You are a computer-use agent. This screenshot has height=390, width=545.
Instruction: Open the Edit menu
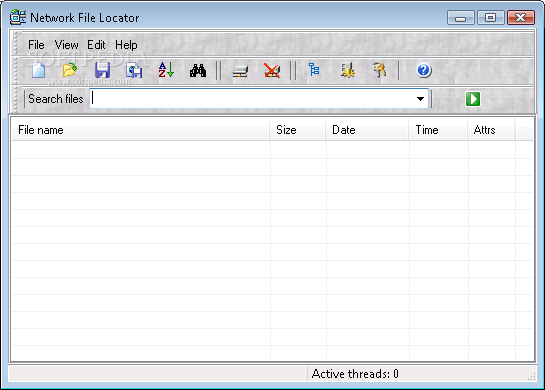coord(96,45)
